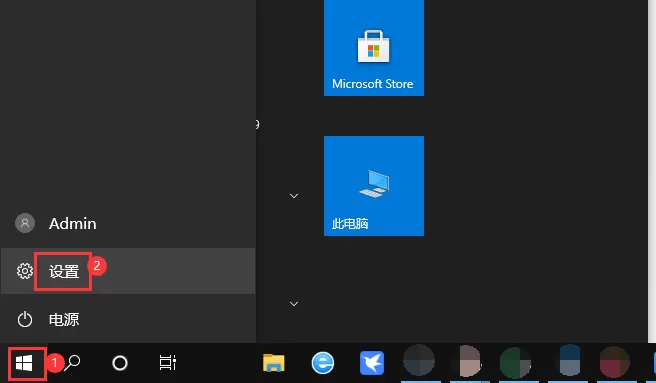
Task: Open 设置 from the Start menu
Action: click(128, 271)
